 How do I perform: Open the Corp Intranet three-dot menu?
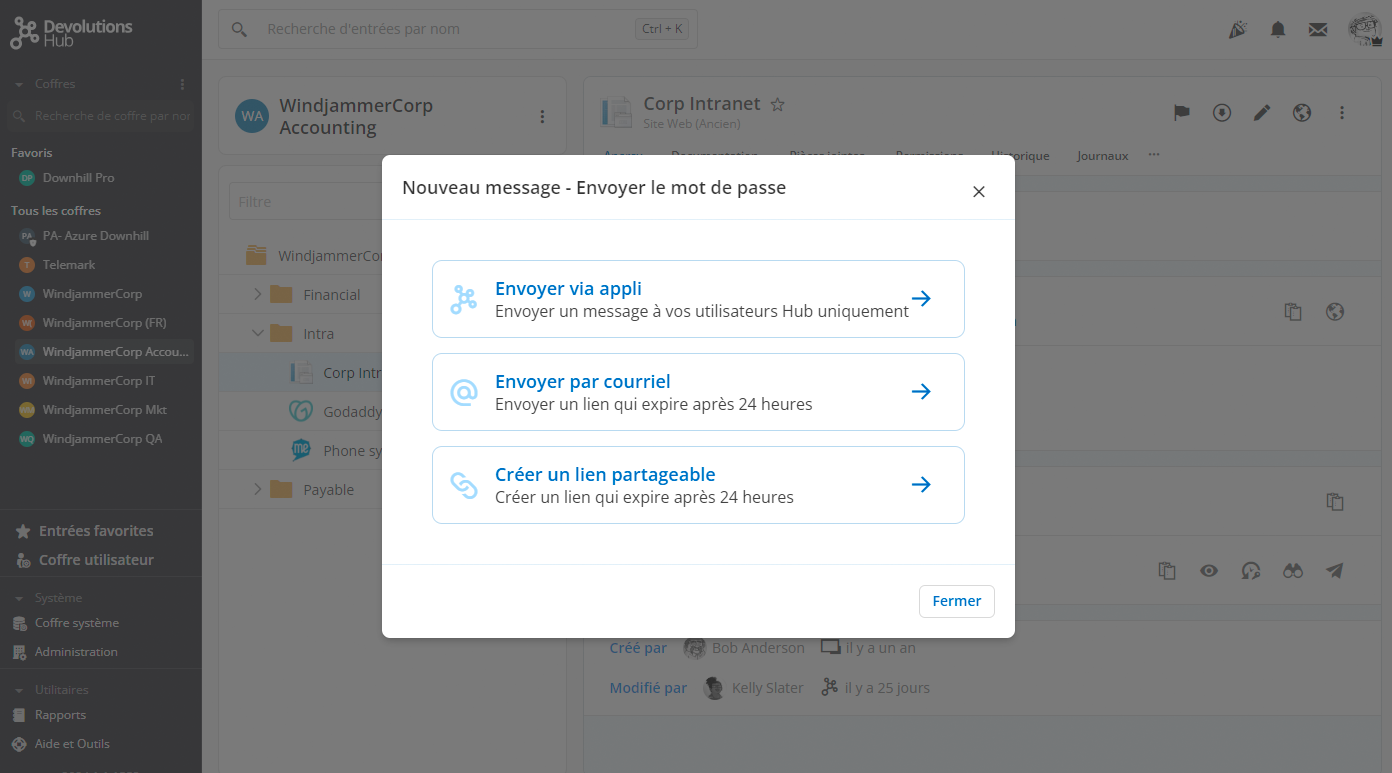point(1342,113)
